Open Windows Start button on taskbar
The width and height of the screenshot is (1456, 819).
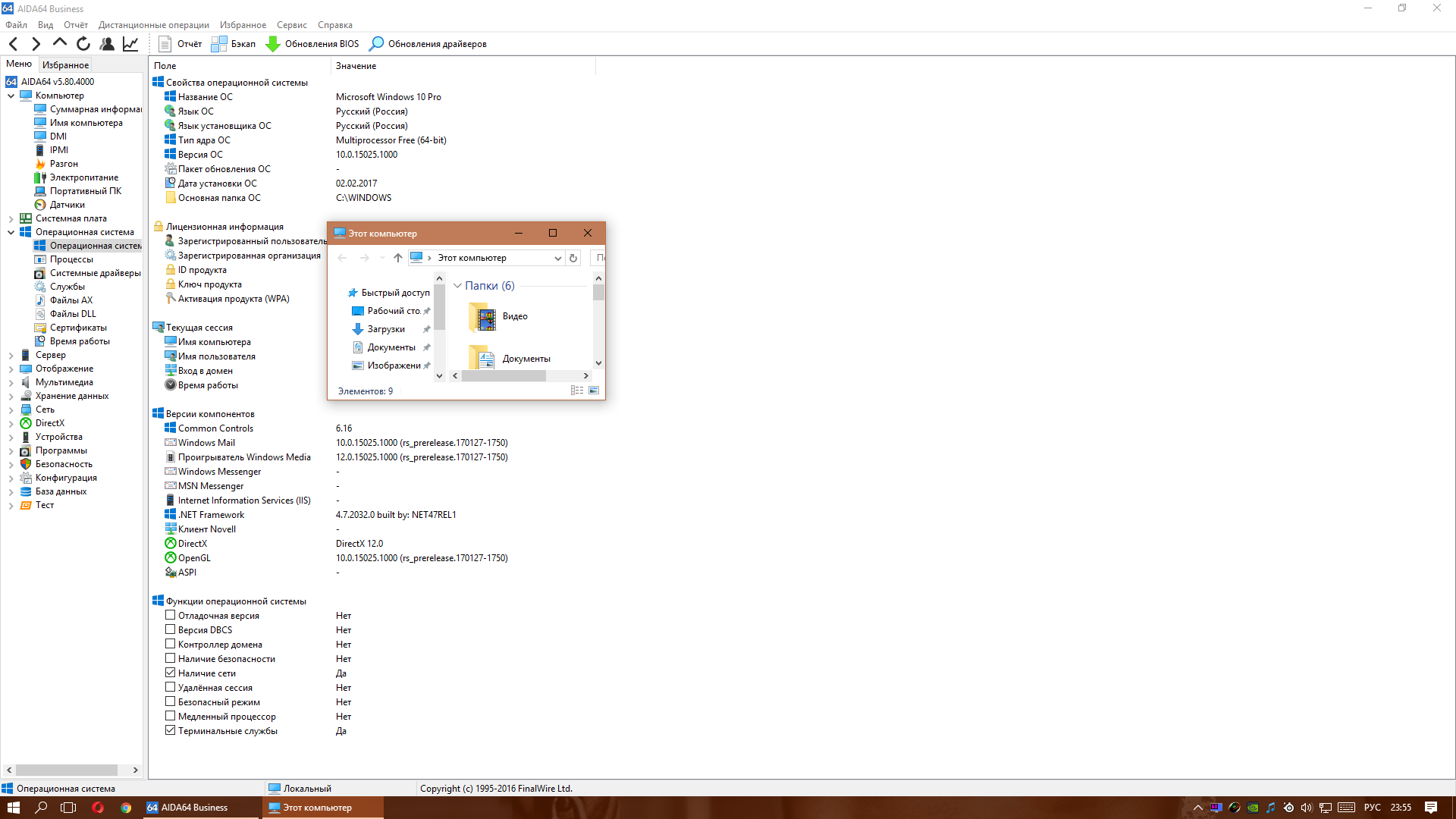pos(13,808)
